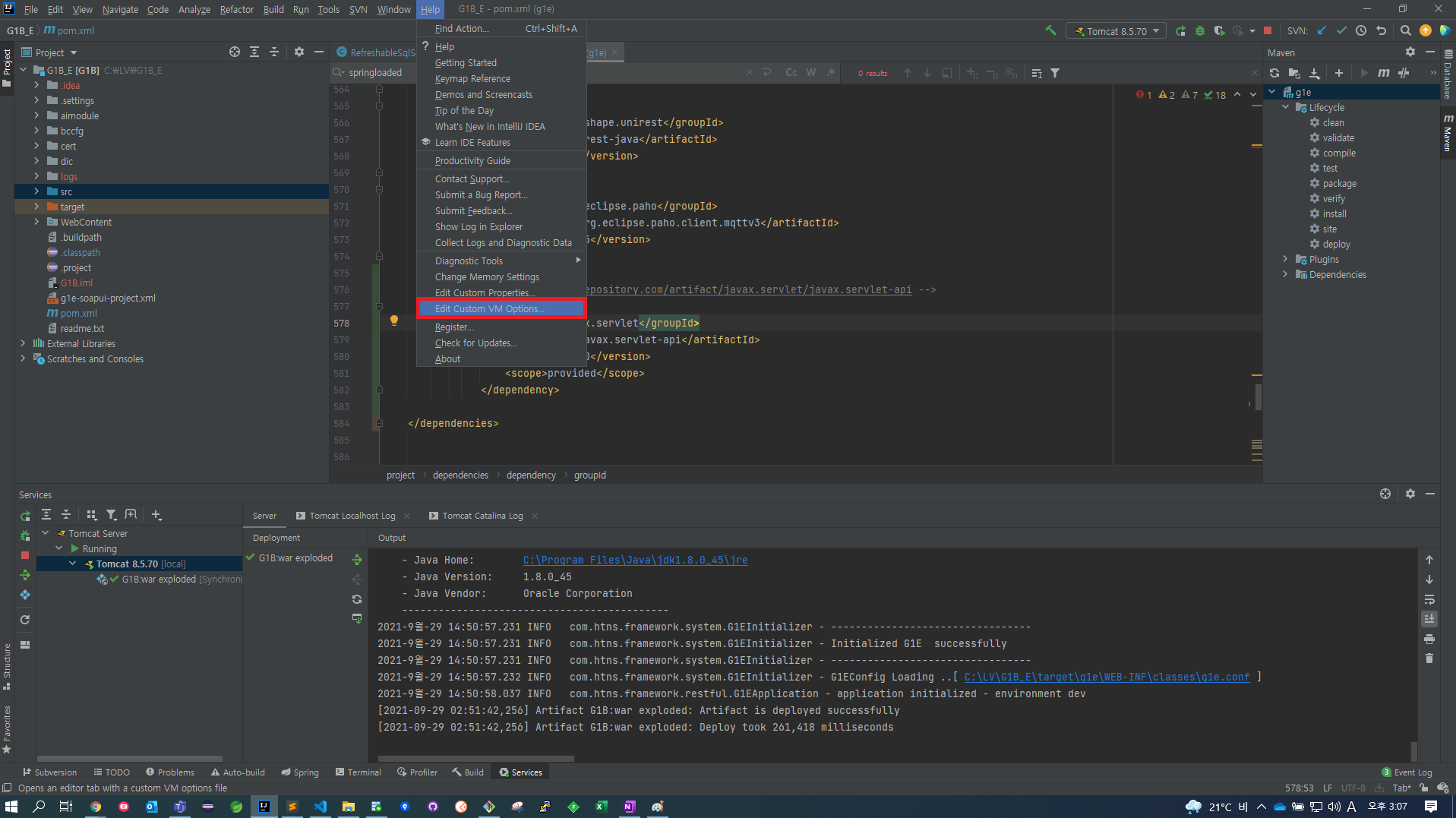Screen dimensions: 1456x818
Task: Toggle Regex option in search bar
Action: (831, 73)
